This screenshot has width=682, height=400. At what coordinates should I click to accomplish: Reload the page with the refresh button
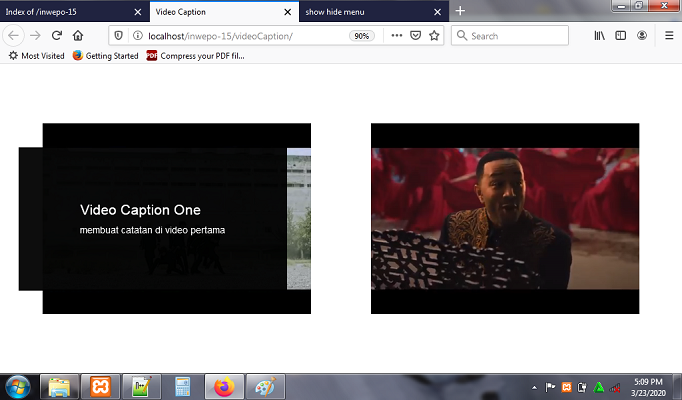click(x=57, y=35)
